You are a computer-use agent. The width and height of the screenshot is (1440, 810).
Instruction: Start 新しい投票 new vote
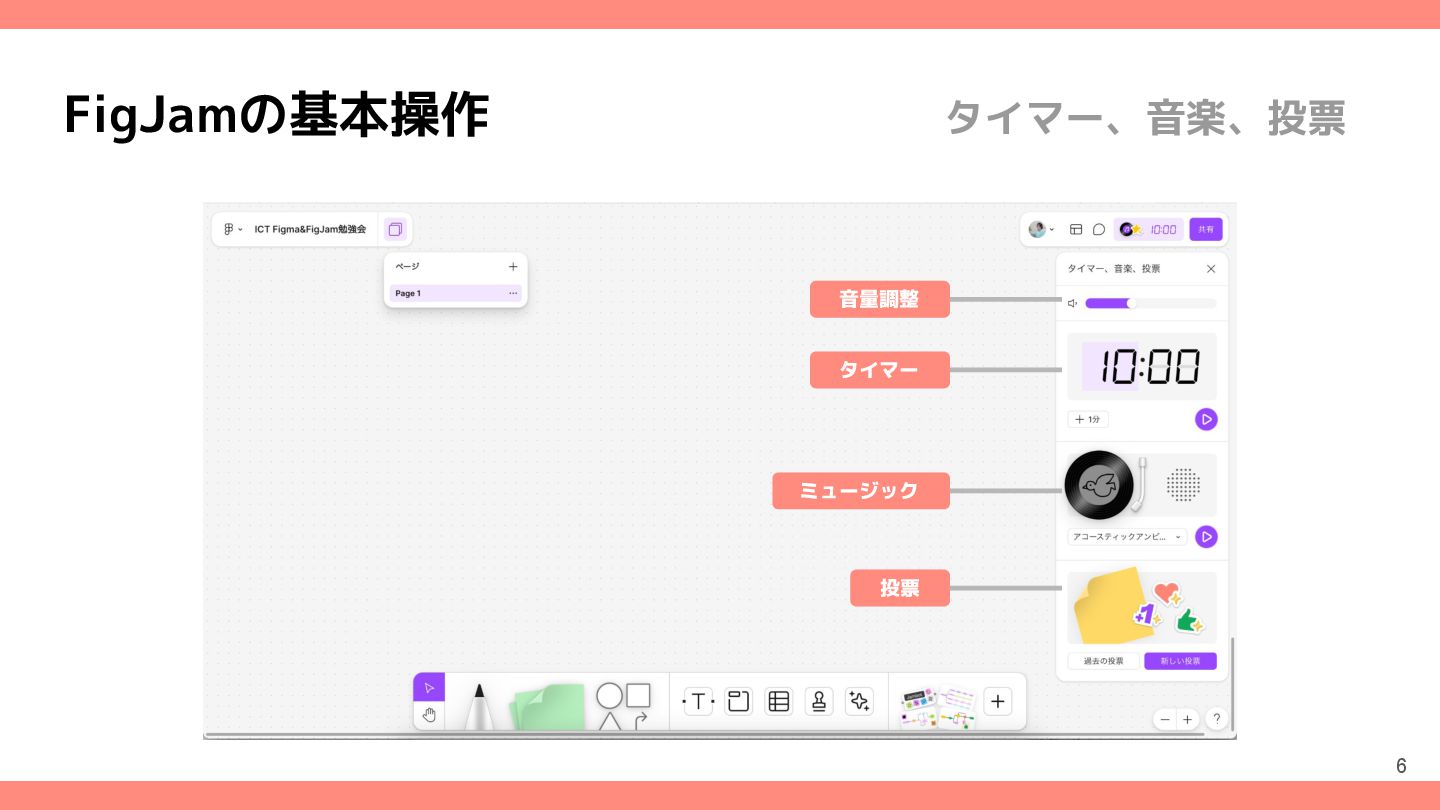tap(1180, 661)
